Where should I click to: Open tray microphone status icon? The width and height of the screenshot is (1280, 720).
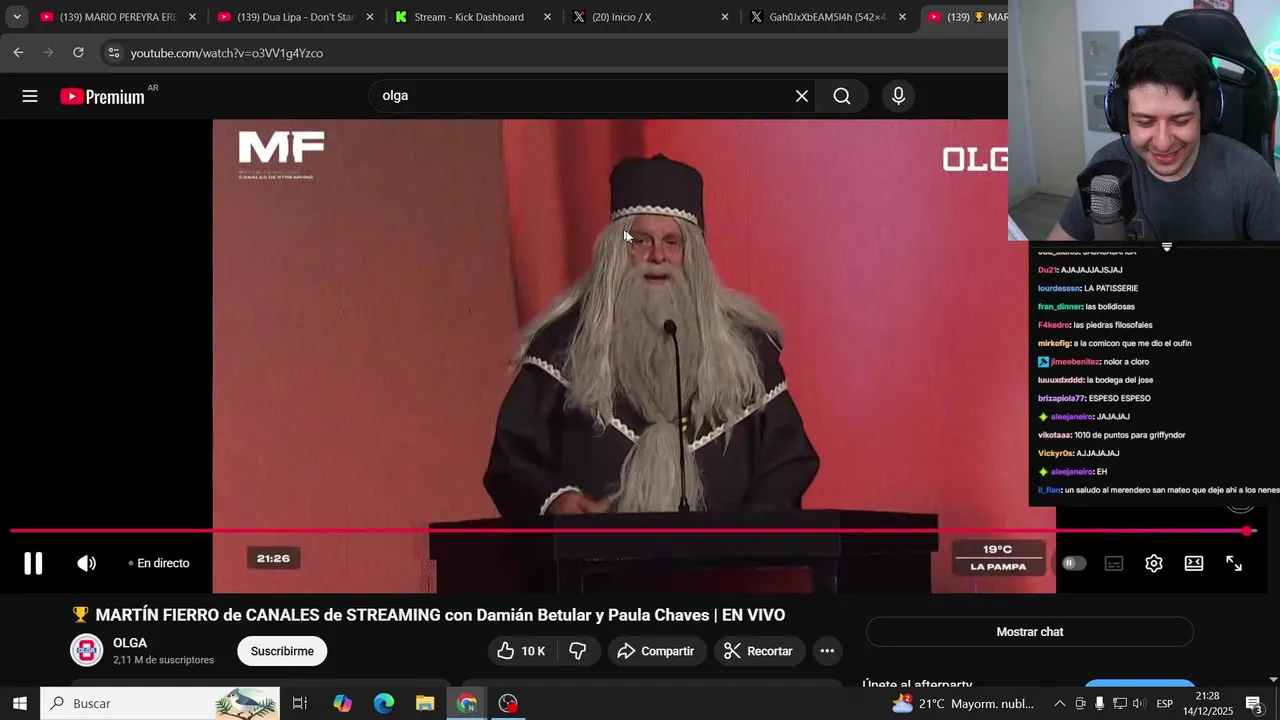coord(1099,704)
